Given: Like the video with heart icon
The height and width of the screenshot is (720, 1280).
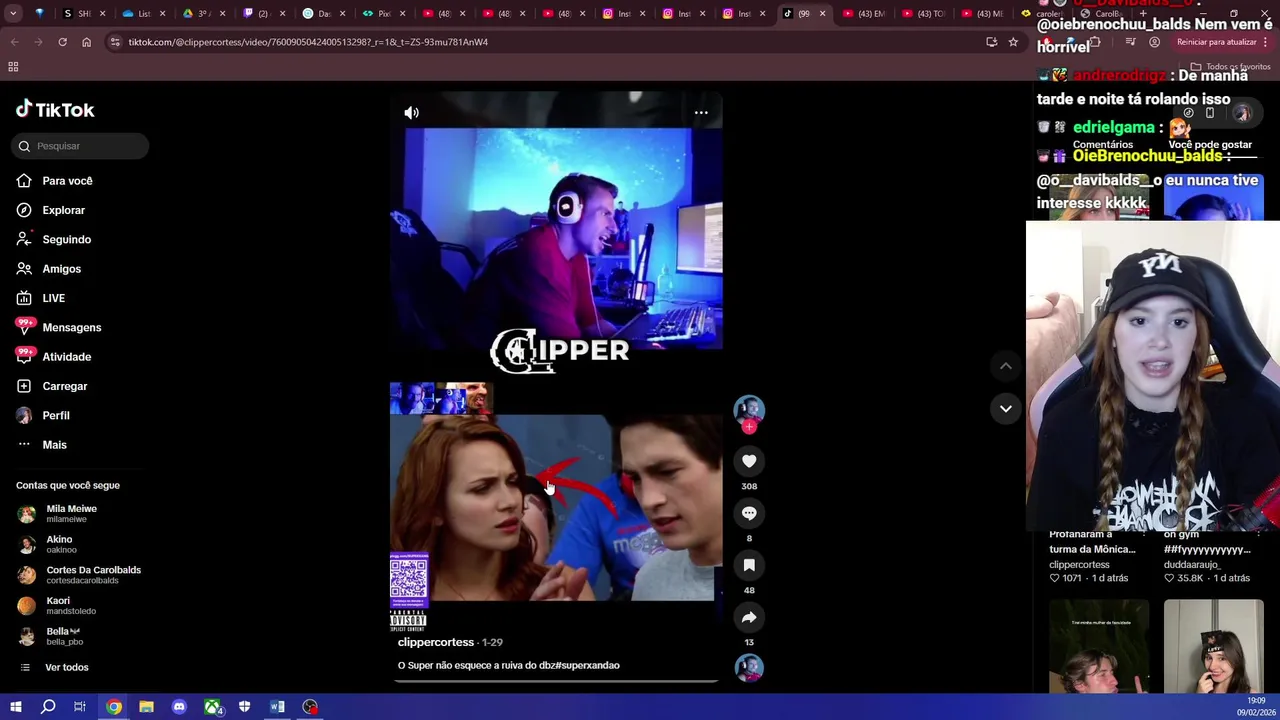Looking at the screenshot, I should coord(749,461).
